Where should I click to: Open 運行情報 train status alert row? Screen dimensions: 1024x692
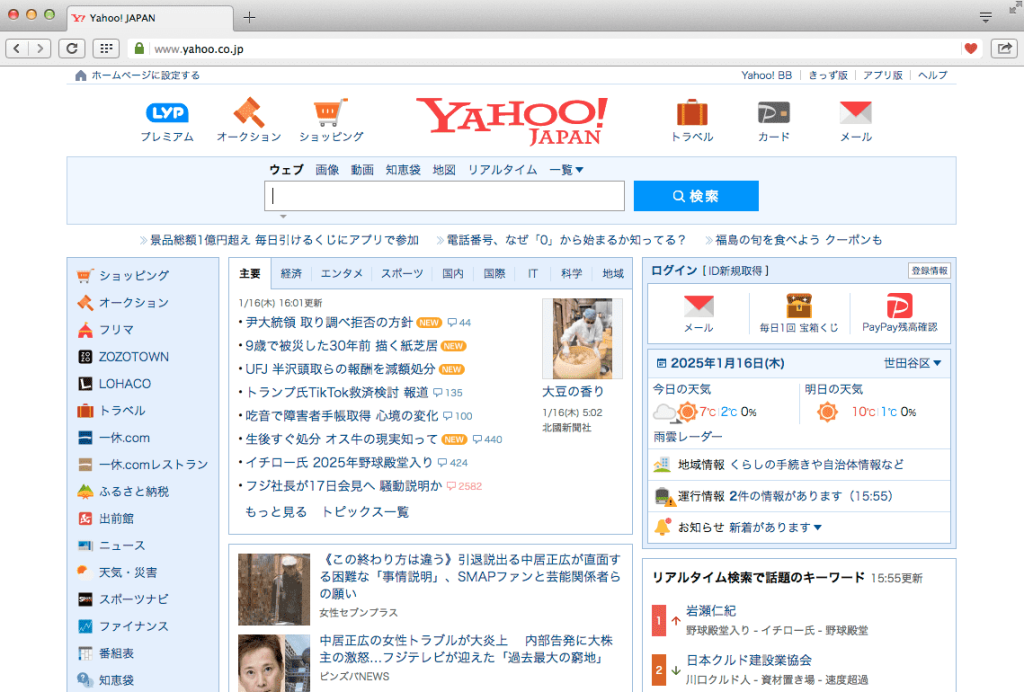tap(799, 496)
